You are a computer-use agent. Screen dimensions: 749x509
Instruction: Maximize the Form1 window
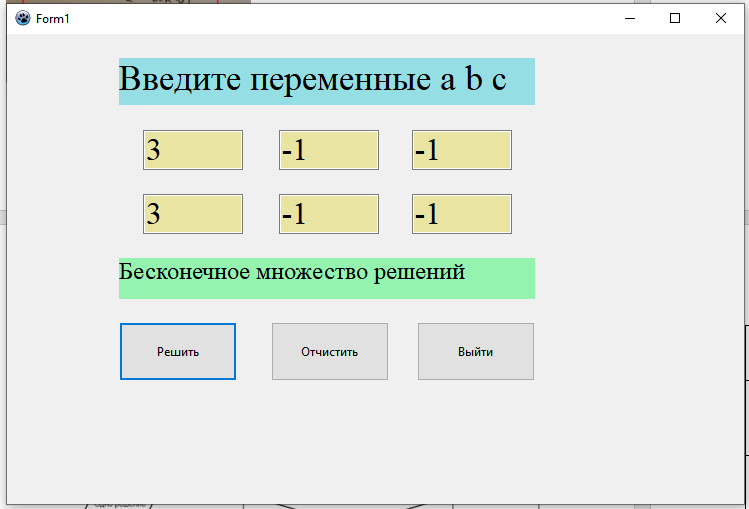(675, 18)
